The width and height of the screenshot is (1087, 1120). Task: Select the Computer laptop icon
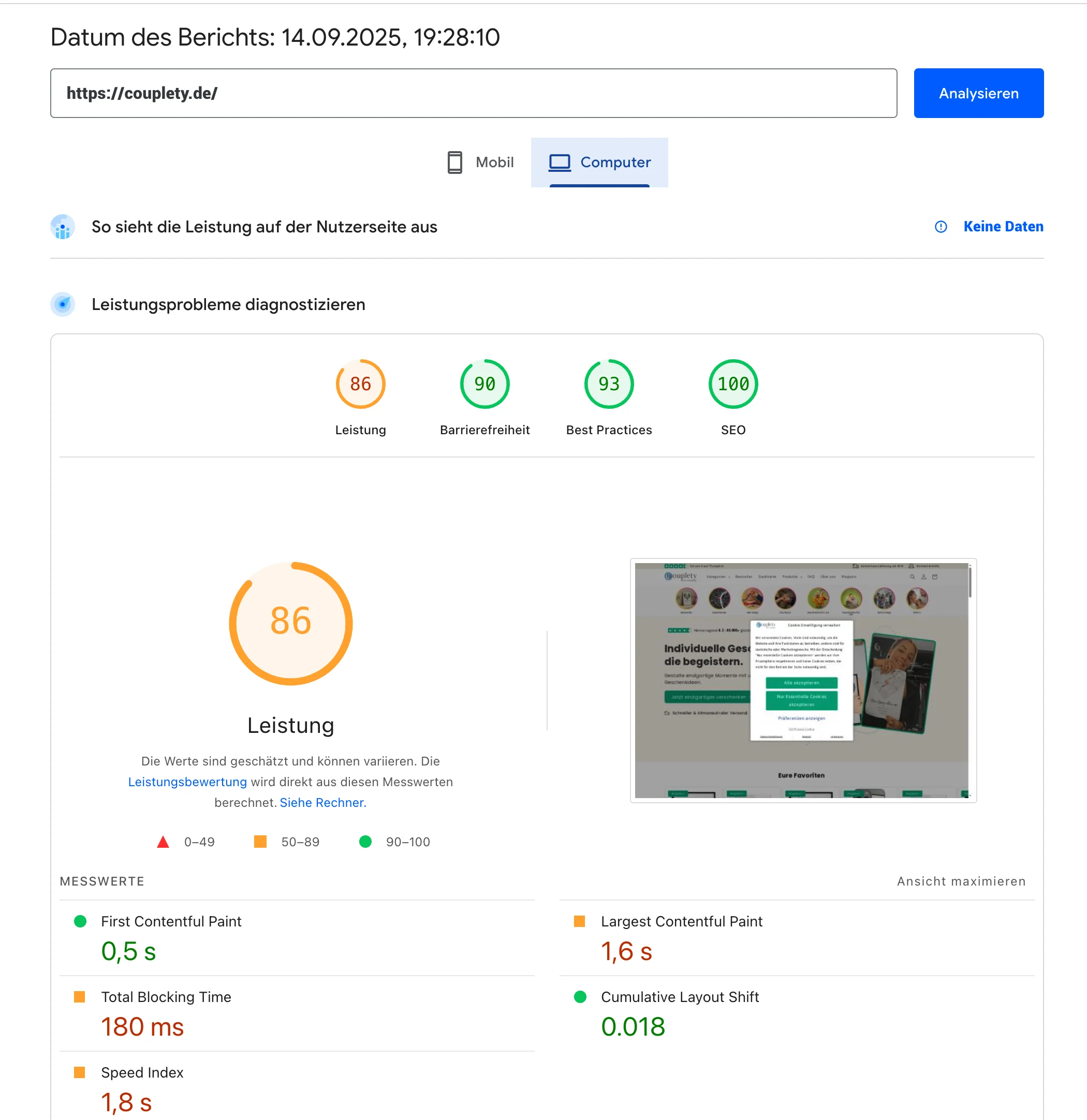[x=560, y=163]
